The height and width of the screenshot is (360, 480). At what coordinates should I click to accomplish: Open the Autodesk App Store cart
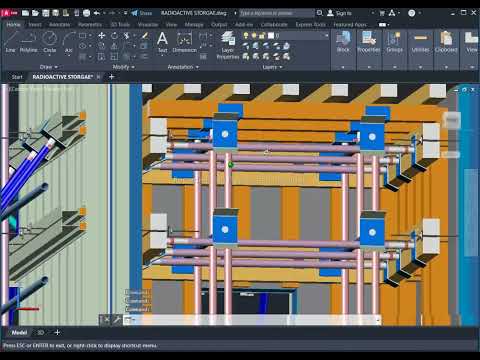coord(382,13)
